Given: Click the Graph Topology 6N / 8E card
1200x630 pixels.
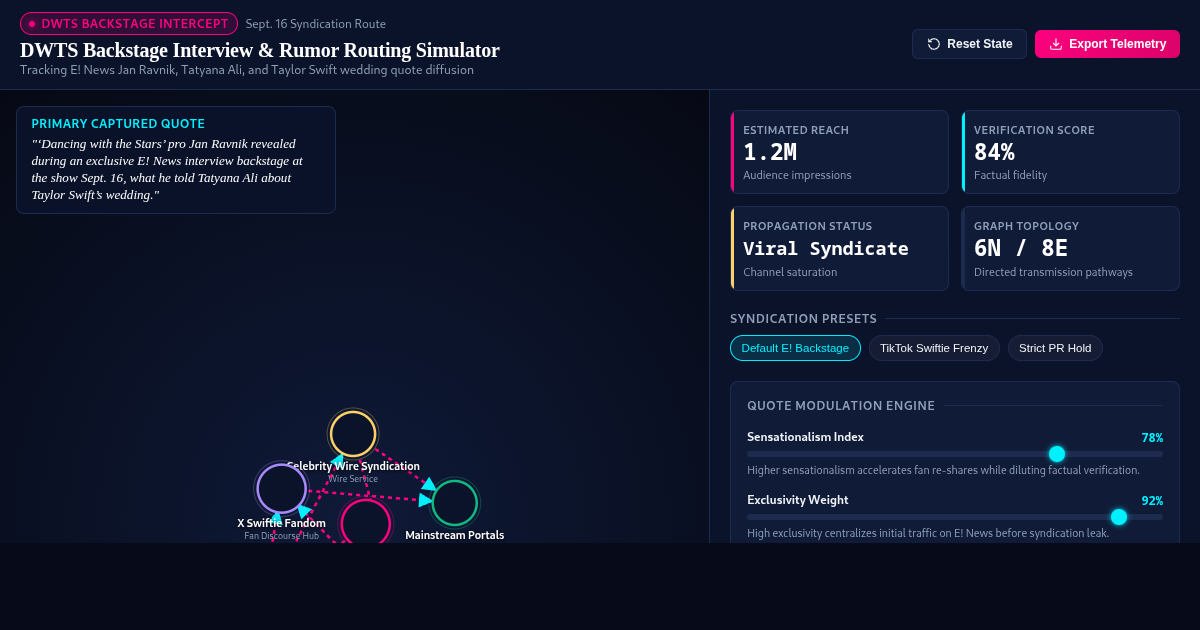Looking at the screenshot, I should [1070, 248].
